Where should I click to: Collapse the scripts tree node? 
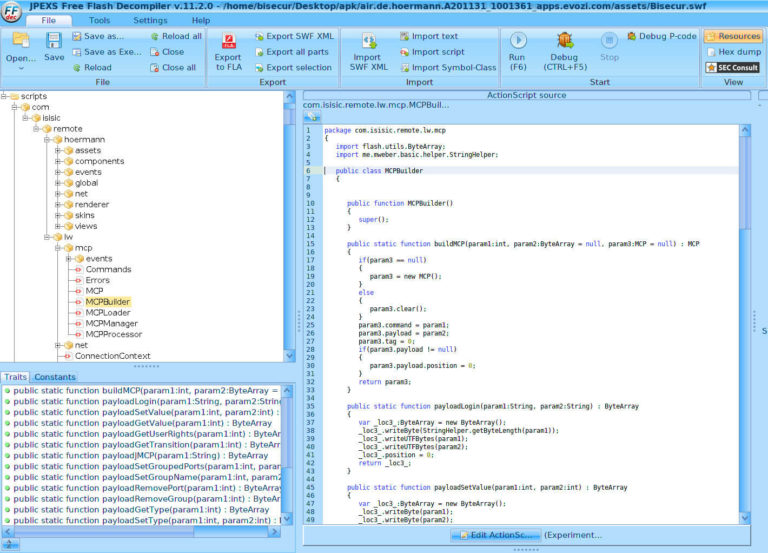pos(4,96)
